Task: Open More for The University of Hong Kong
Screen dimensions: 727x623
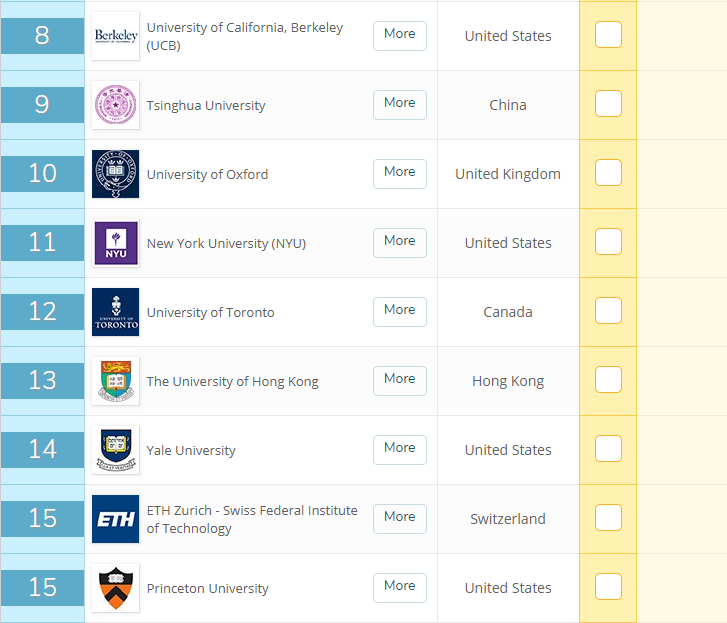Action: pyautogui.click(x=400, y=379)
